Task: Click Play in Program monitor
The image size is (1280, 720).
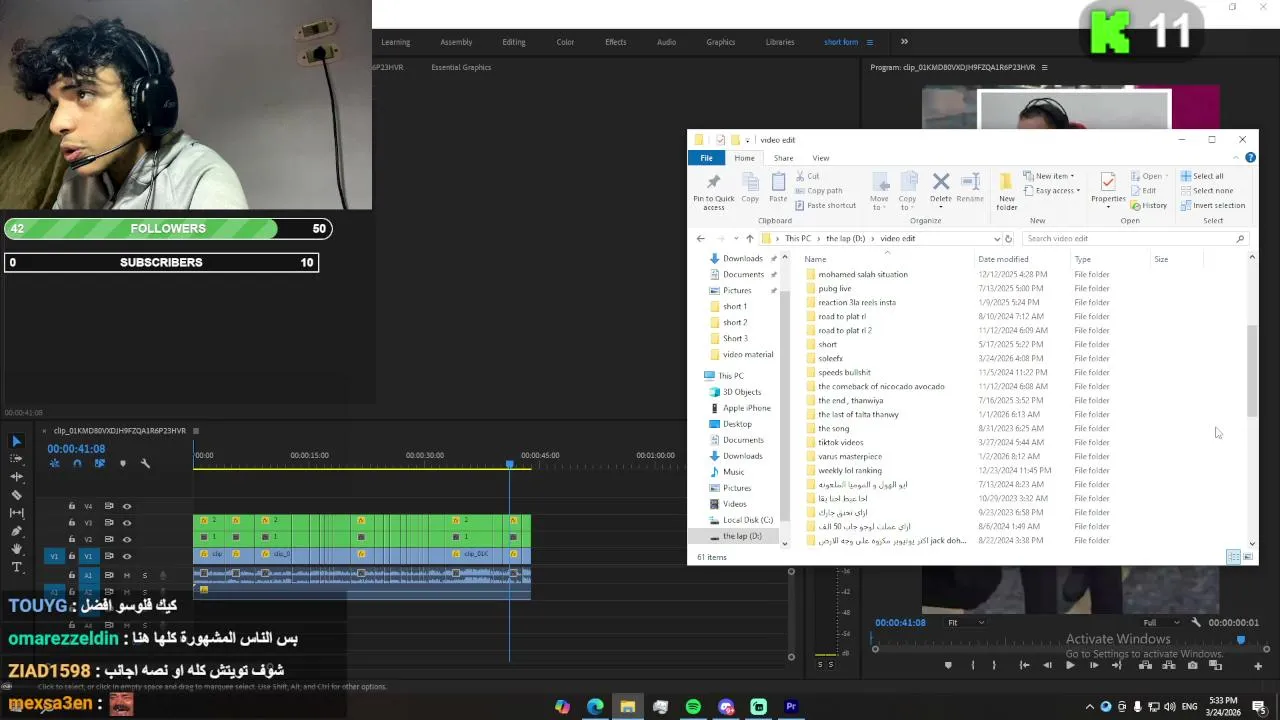Action: point(1070,665)
